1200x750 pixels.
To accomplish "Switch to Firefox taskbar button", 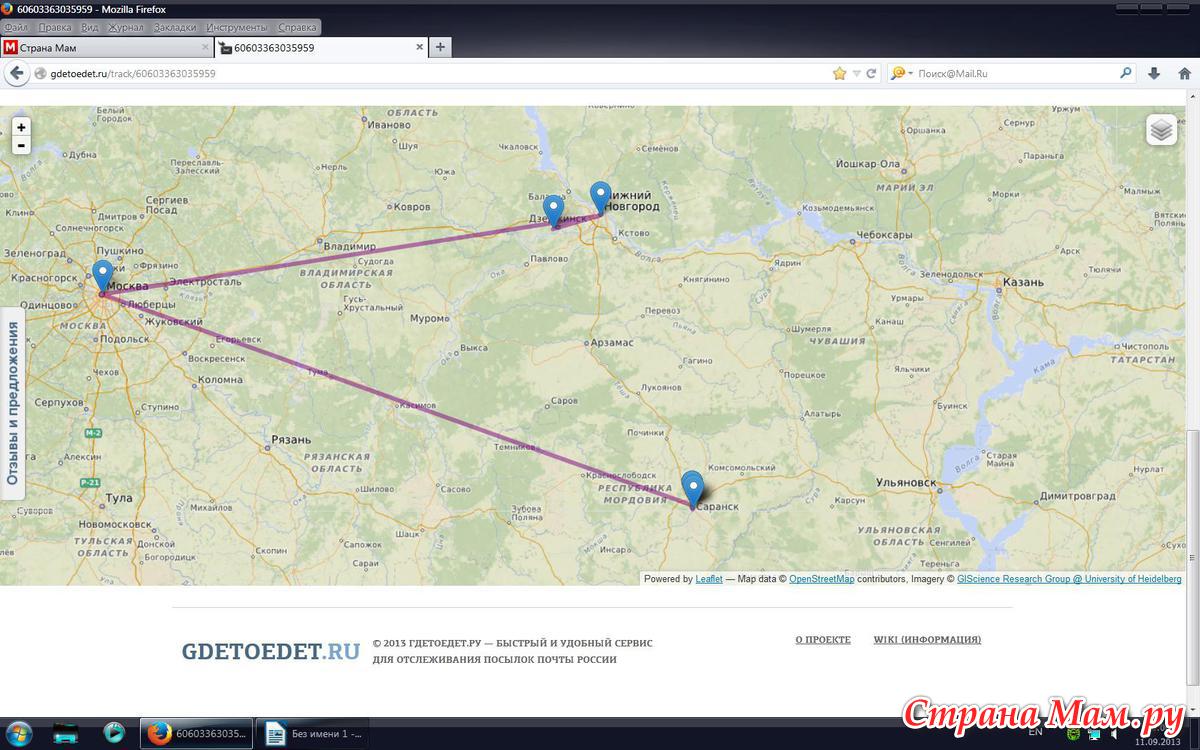I will [196, 733].
